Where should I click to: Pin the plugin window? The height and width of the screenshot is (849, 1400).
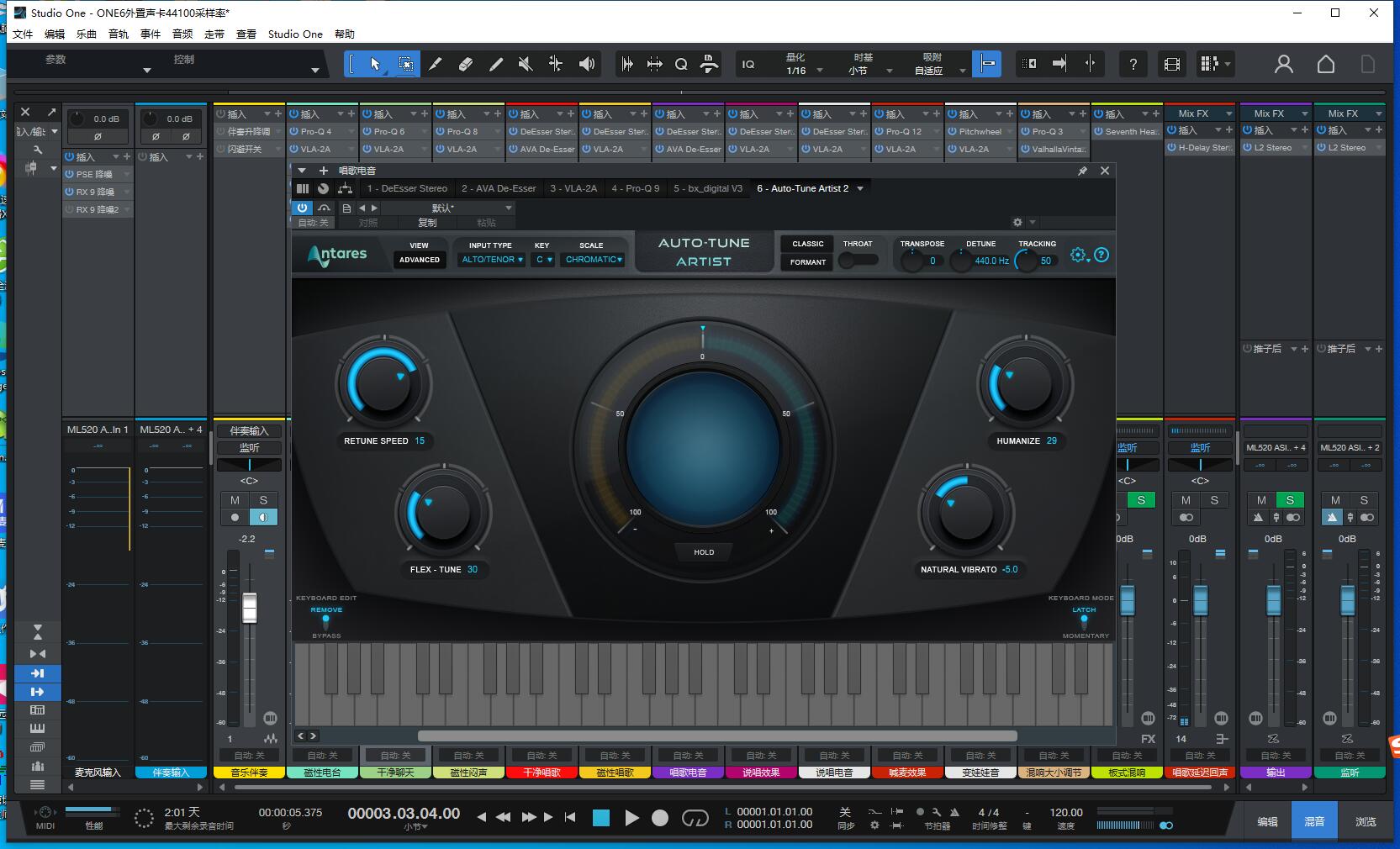pos(1083,171)
